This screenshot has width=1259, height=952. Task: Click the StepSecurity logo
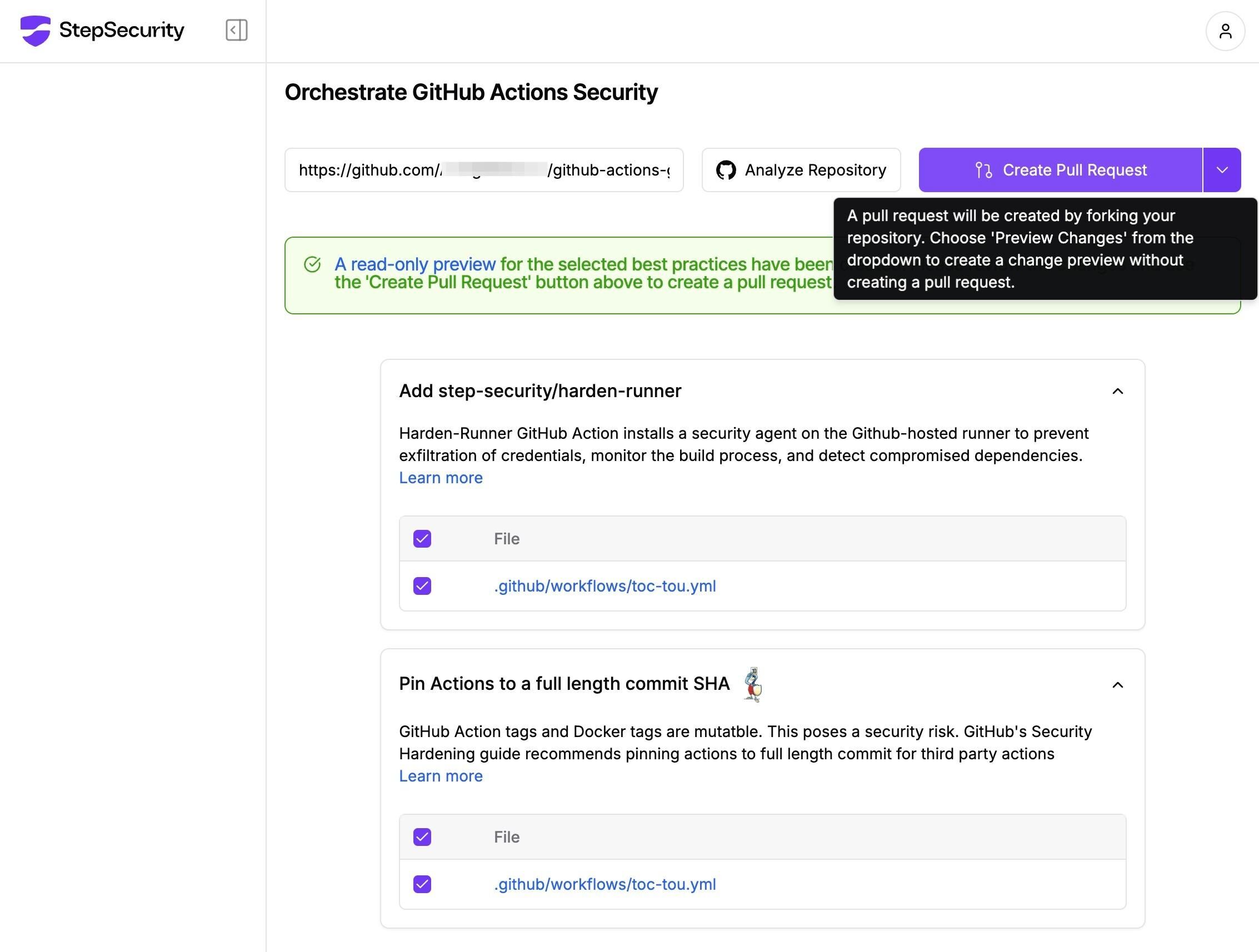pos(102,30)
